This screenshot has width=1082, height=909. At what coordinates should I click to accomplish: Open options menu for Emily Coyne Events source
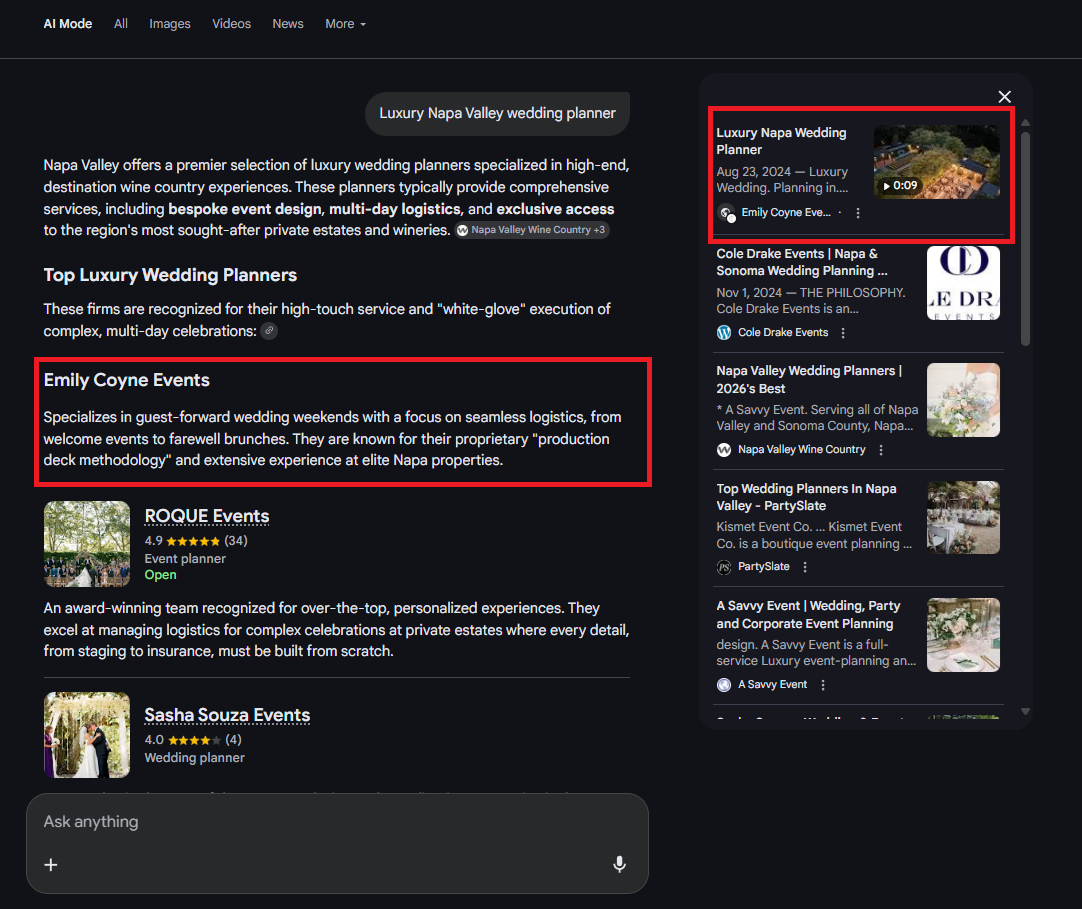pos(858,213)
